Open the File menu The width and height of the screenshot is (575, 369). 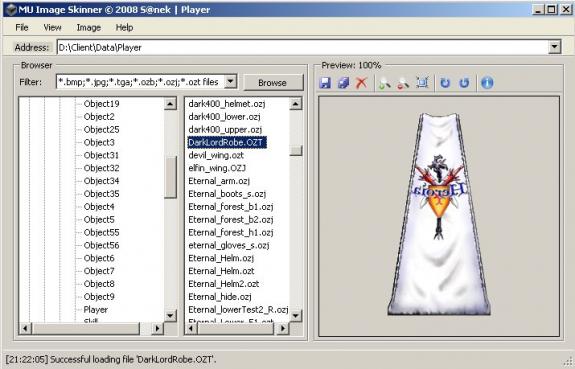click(22, 28)
